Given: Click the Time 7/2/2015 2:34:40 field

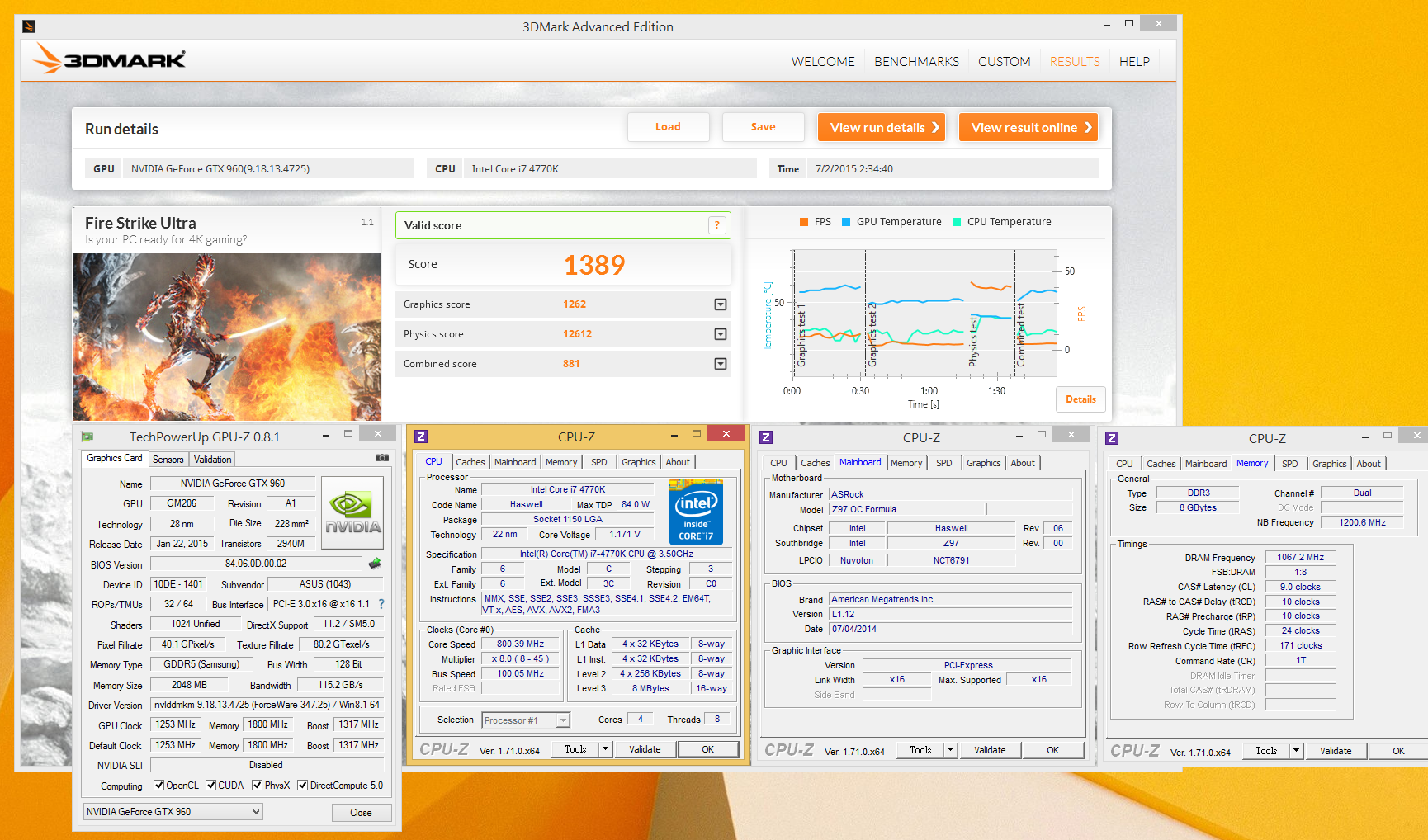Looking at the screenshot, I should [x=952, y=168].
